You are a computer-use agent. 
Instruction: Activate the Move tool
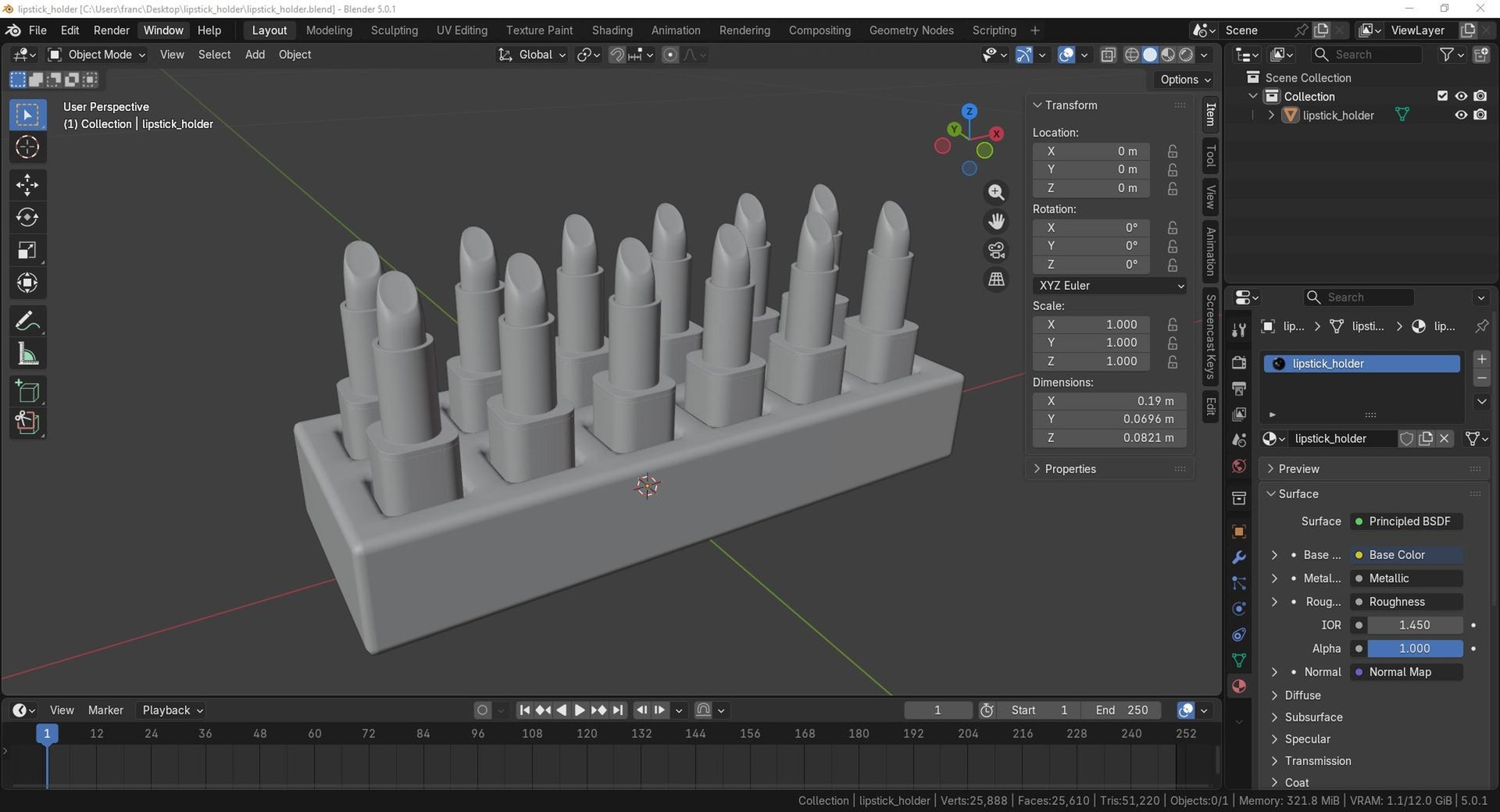(27, 185)
